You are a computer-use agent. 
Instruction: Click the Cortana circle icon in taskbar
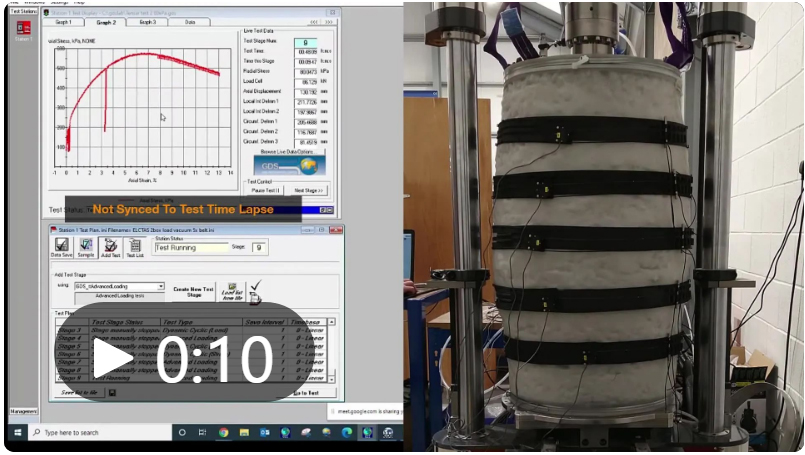click(182, 432)
